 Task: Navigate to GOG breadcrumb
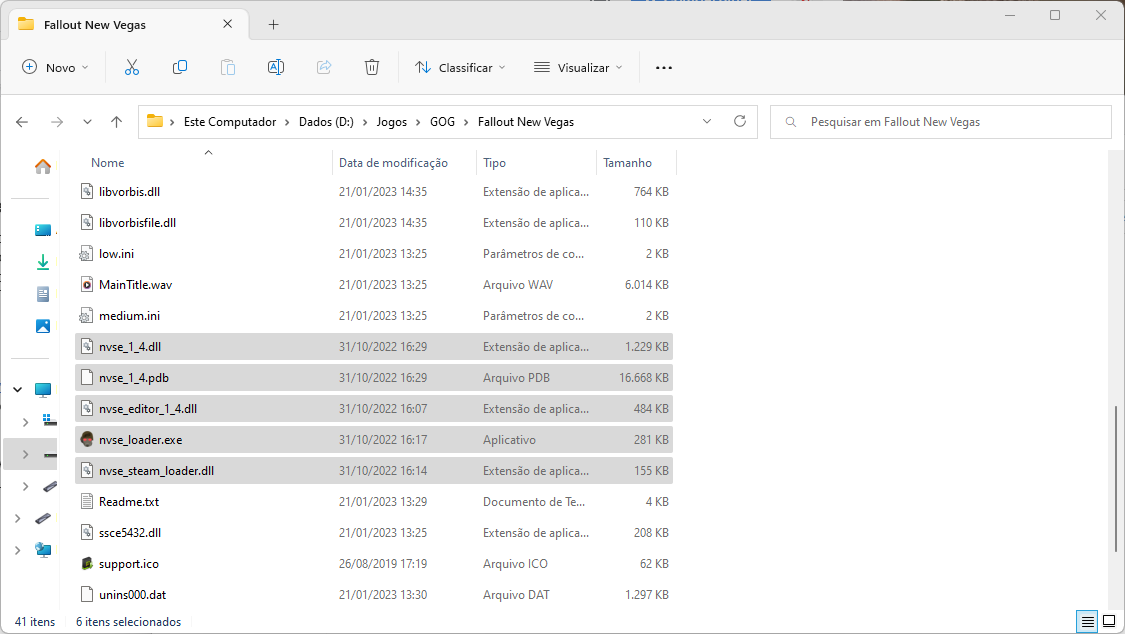tap(442, 122)
